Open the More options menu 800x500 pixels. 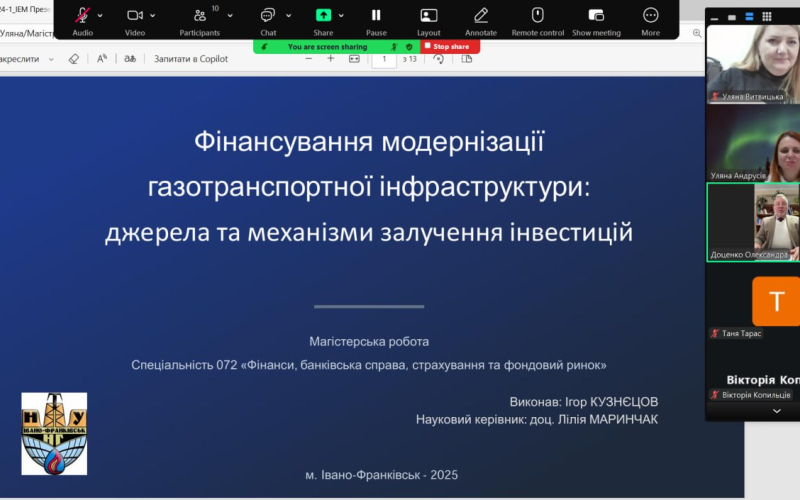651,16
